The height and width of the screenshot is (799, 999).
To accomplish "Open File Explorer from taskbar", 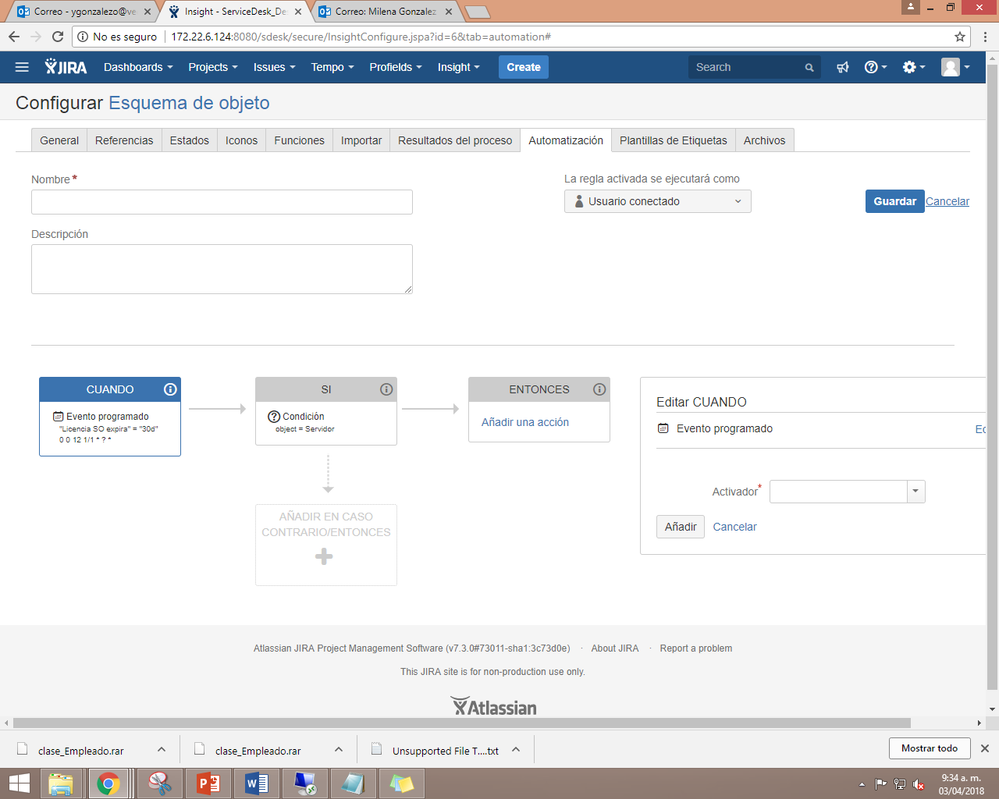I will pyautogui.click(x=61, y=784).
